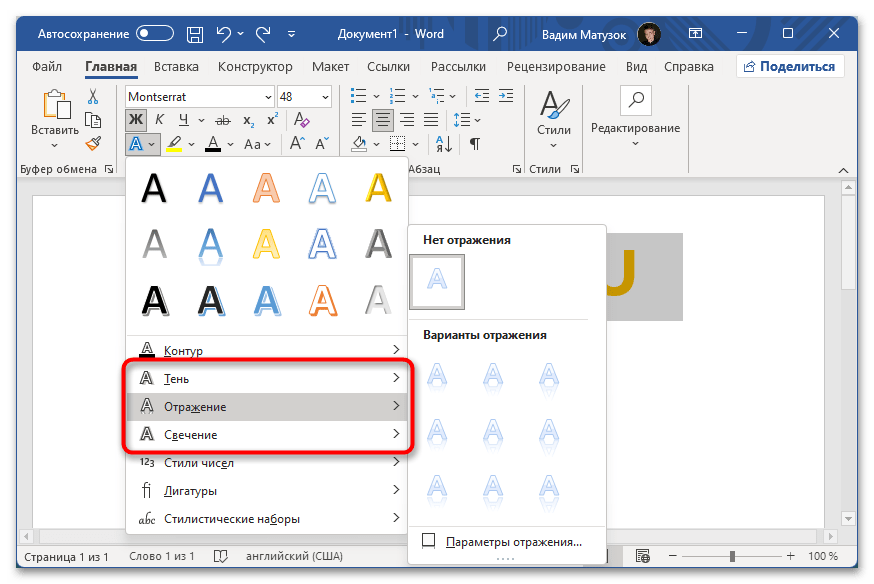Center-align text using alignment icon
The height and width of the screenshot is (584, 874).
point(382,121)
